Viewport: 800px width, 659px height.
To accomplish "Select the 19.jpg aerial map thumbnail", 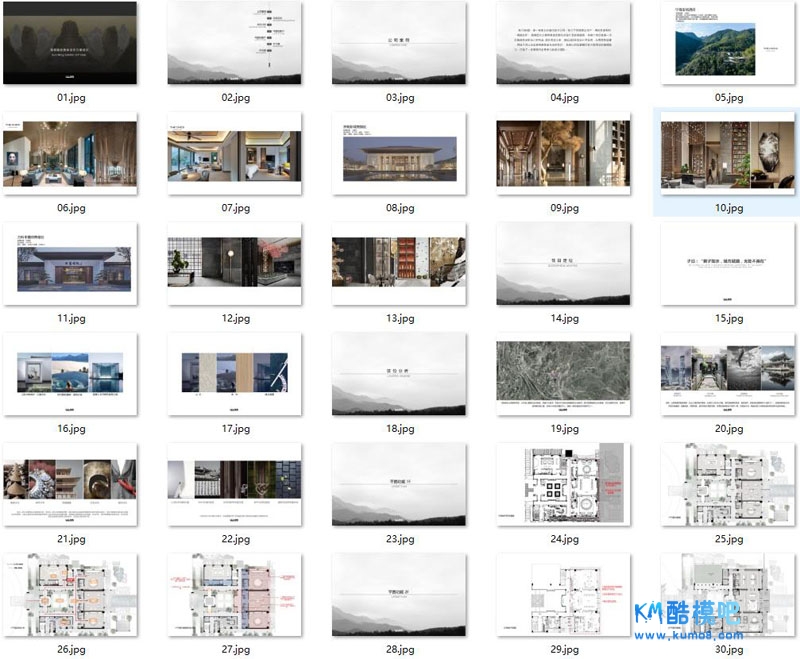I will click(x=563, y=374).
